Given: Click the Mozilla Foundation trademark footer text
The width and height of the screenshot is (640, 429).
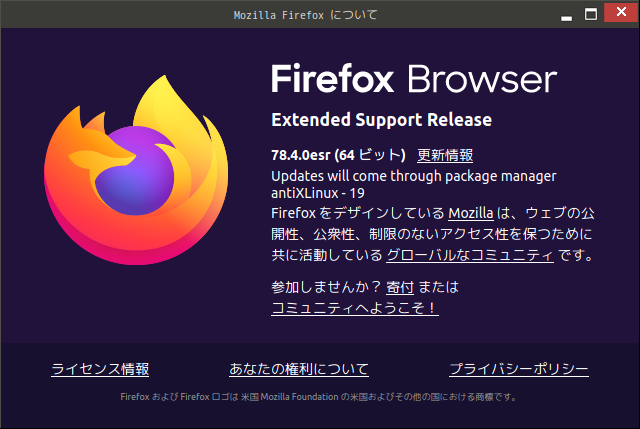Looking at the screenshot, I should coord(319,397).
